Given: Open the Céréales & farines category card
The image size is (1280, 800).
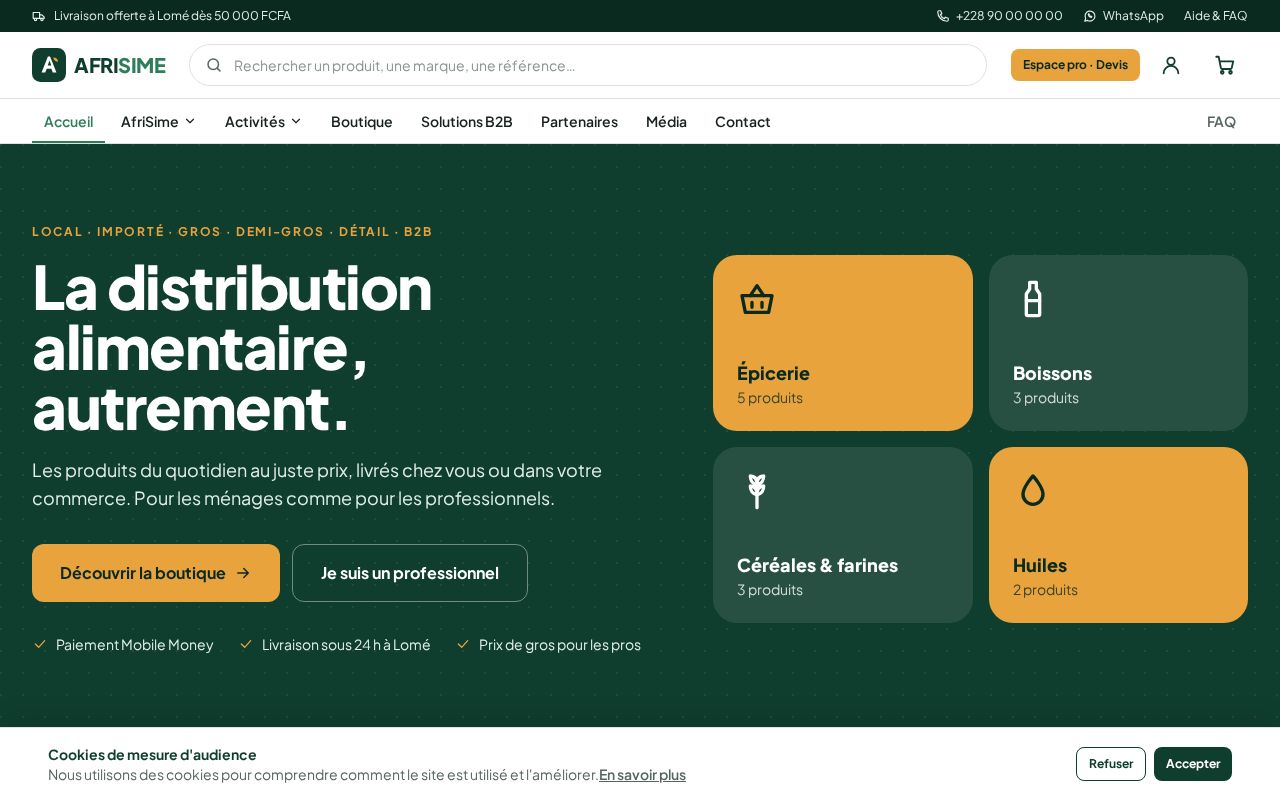Looking at the screenshot, I should pyautogui.click(x=843, y=535).
